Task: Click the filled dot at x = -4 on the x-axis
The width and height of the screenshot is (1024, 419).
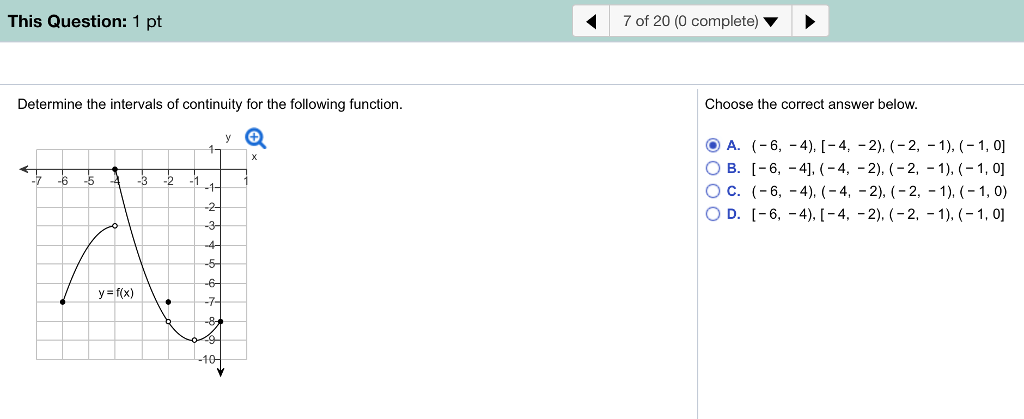Action: click(115, 169)
